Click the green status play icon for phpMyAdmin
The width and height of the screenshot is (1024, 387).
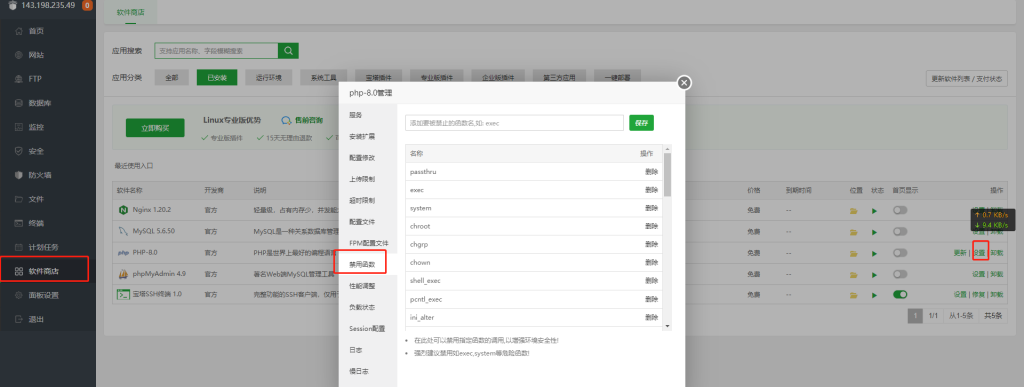pos(875,274)
